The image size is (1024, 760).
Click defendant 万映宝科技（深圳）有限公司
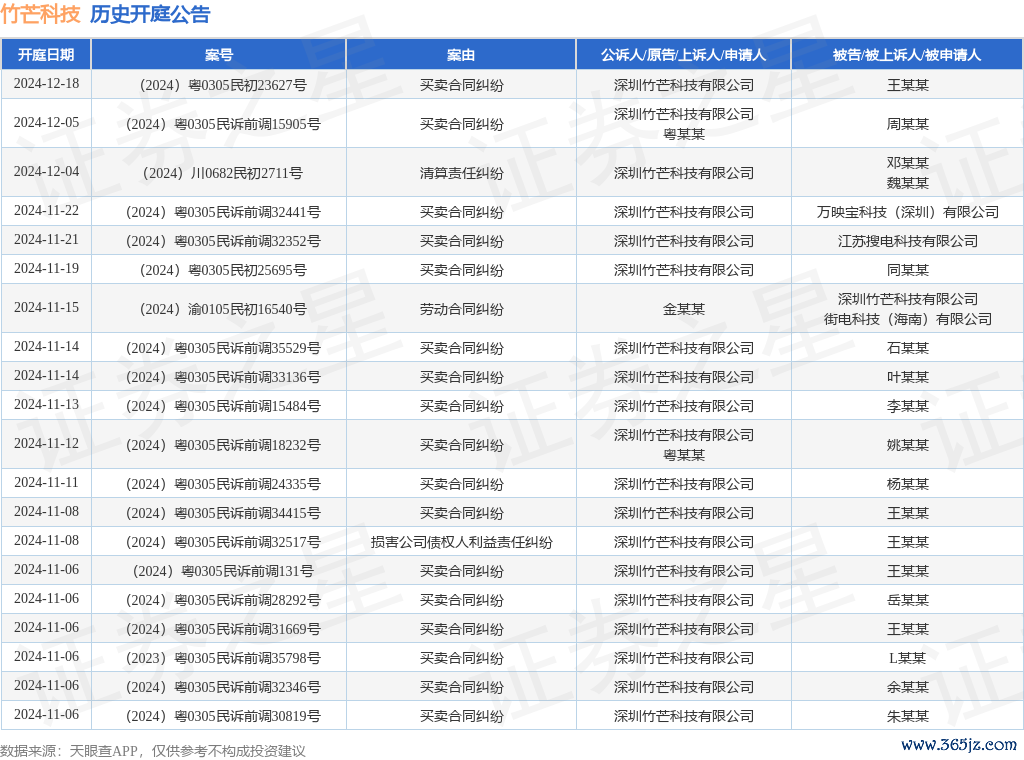(908, 212)
